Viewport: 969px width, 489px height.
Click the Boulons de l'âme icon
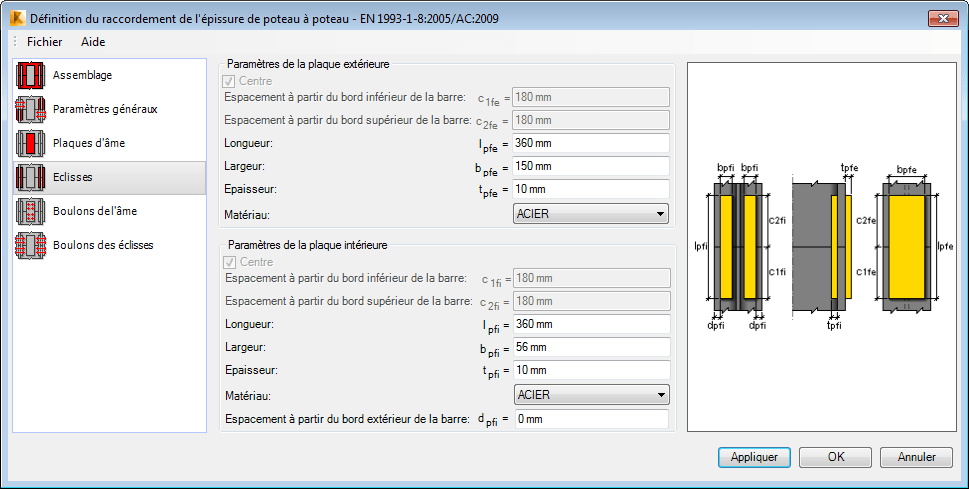[x=31, y=211]
